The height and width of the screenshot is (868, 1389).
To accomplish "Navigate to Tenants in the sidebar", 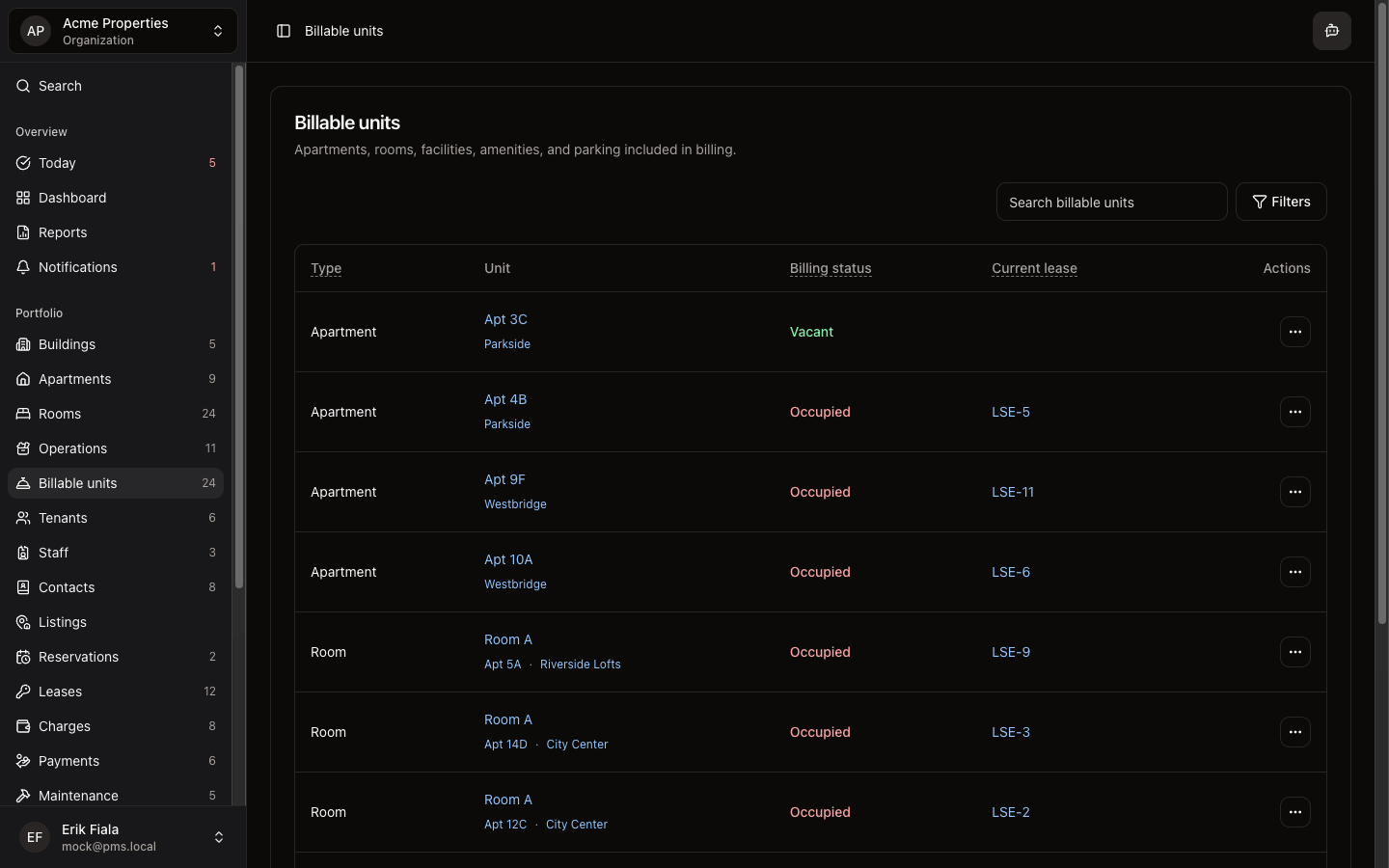I will pyautogui.click(x=64, y=518).
